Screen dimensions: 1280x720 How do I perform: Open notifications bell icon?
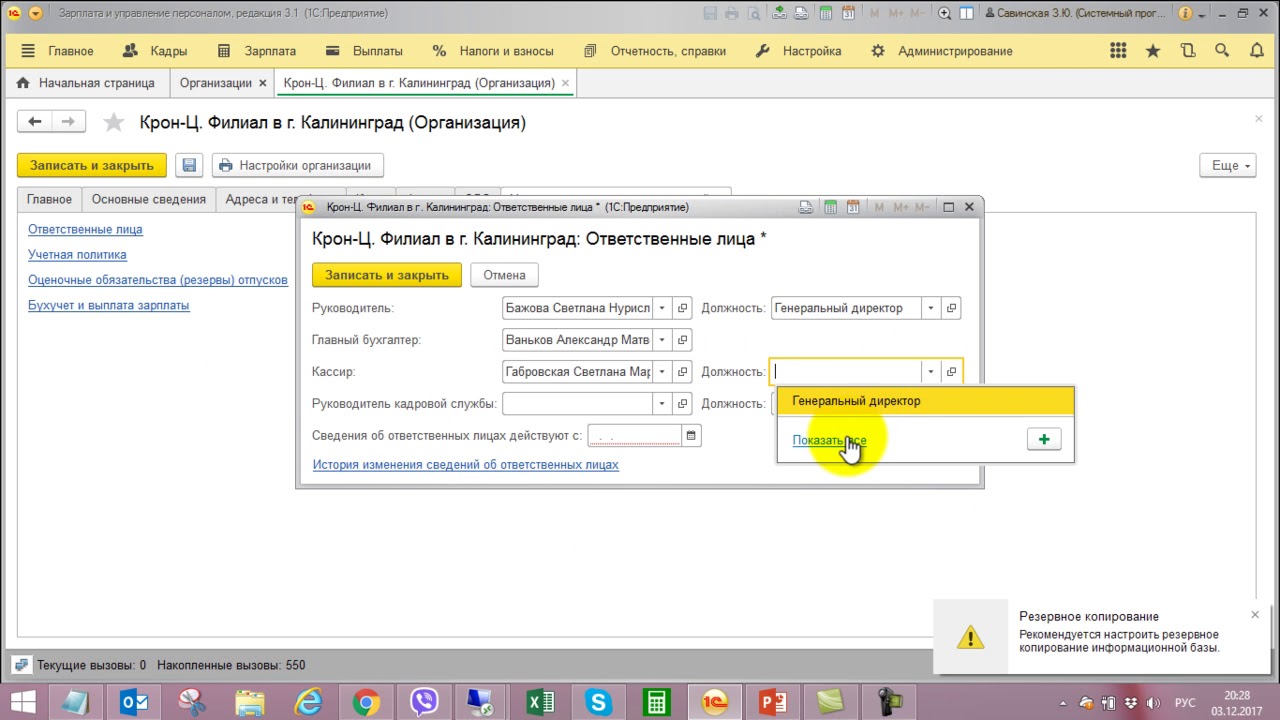tap(1256, 51)
